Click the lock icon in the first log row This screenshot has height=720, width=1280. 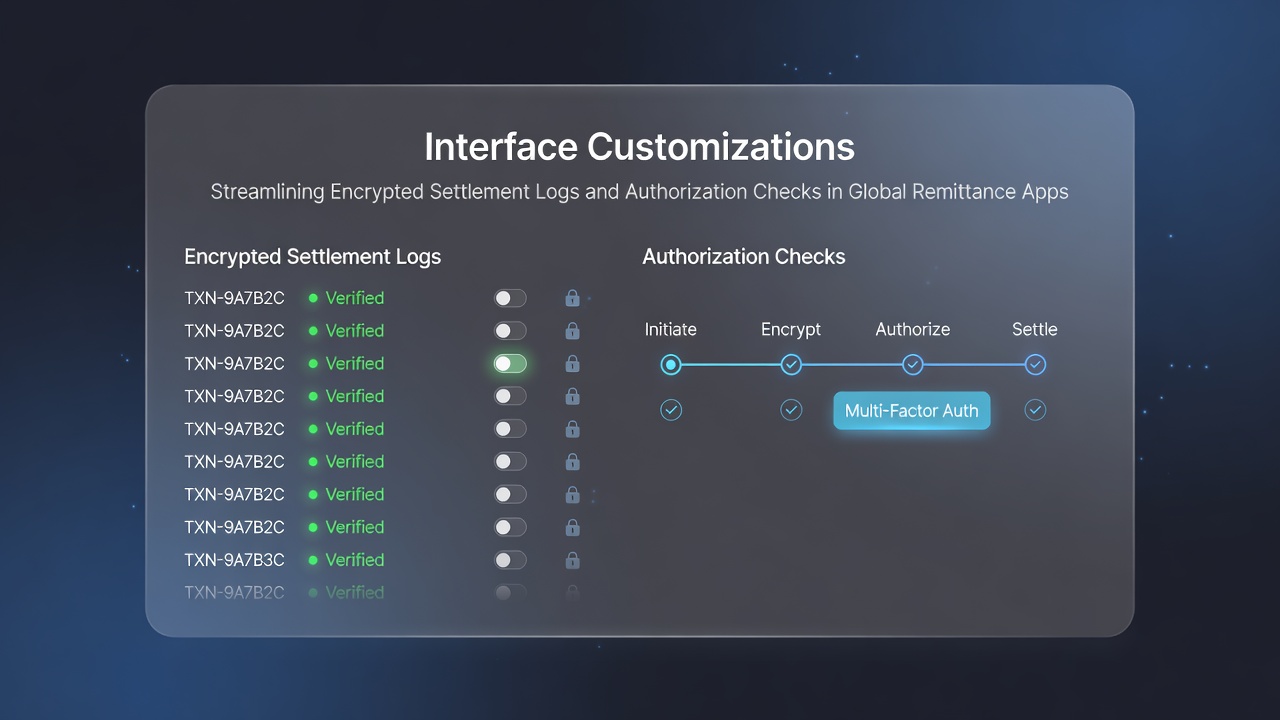(x=572, y=298)
